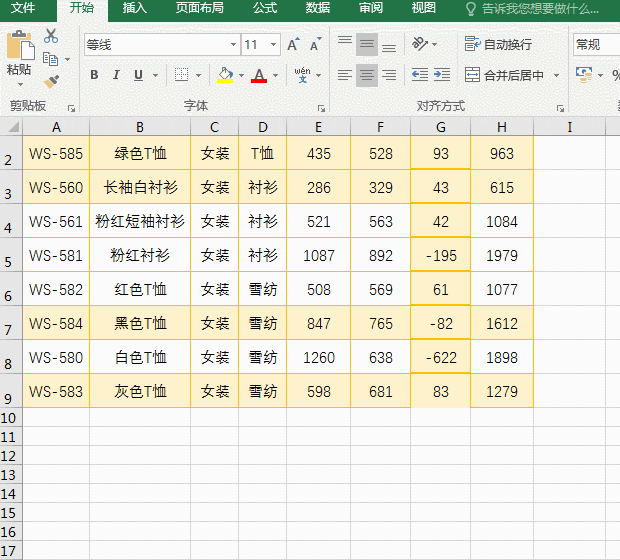620x560 pixels.
Task: Click the 合并后居中 merge and center button
Action: click(505, 75)
